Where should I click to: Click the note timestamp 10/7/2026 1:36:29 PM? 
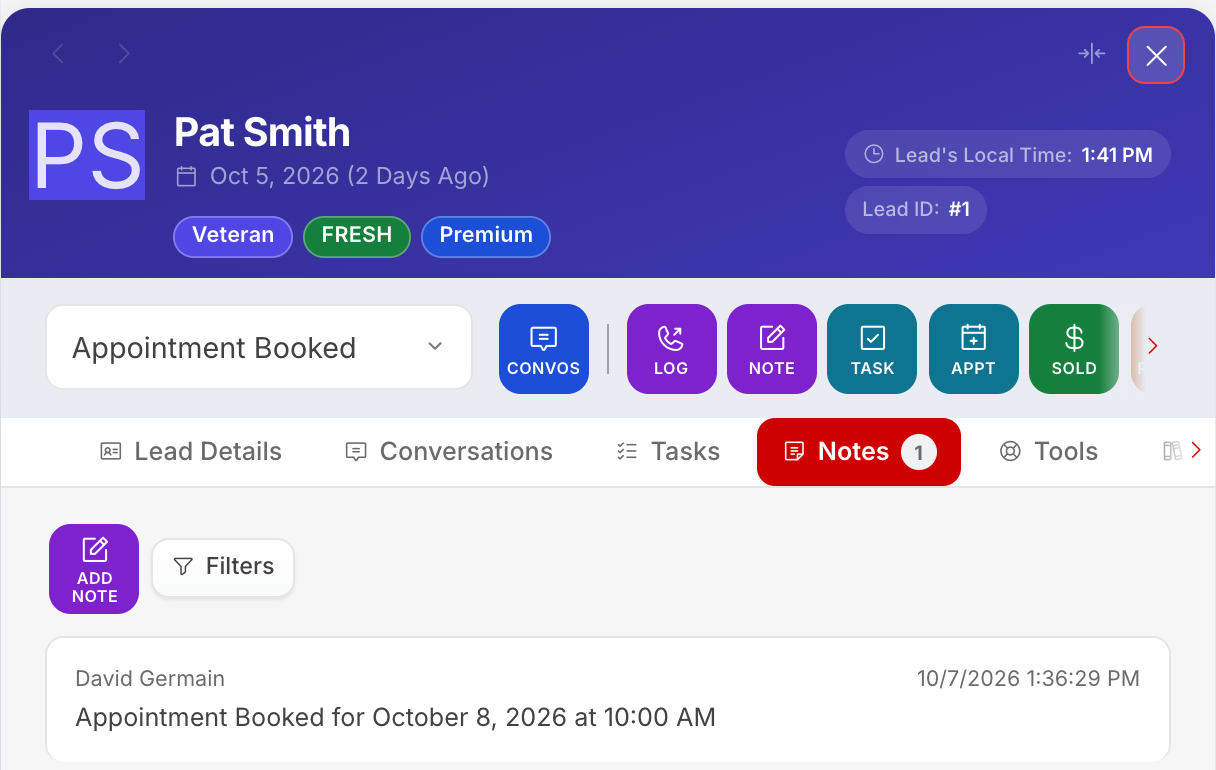(1028, 679)
